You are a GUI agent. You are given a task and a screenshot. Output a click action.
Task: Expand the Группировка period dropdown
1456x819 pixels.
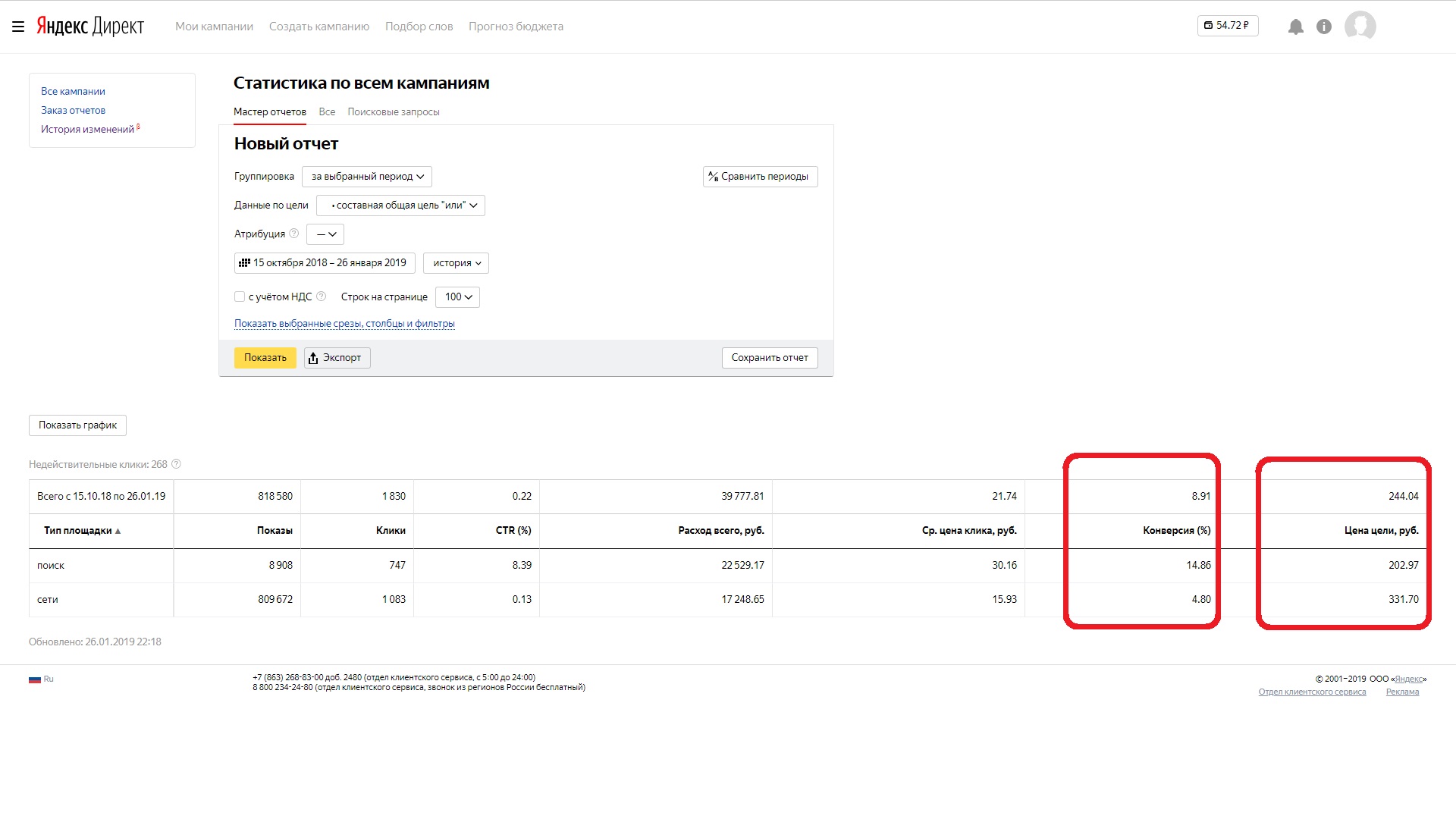(x=367, y=177)
